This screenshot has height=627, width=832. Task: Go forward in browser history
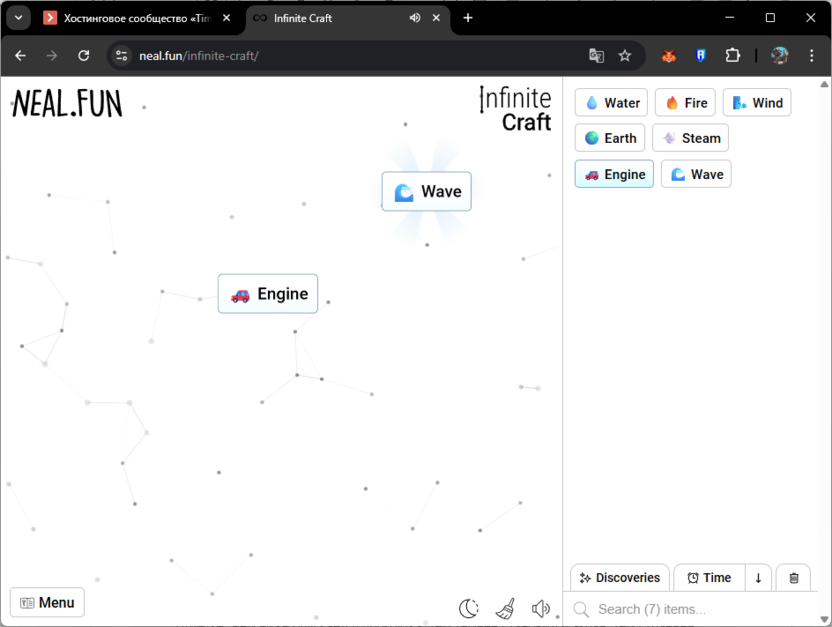click(51, 56)
